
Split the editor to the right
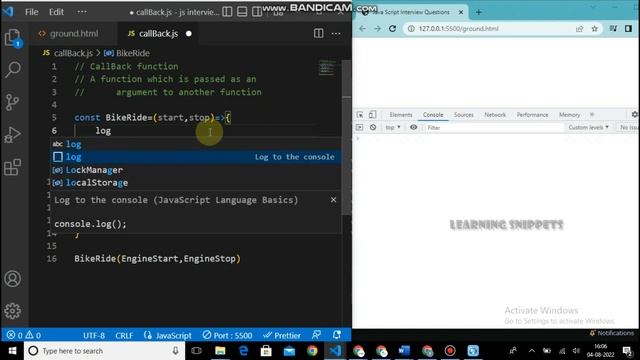tap(318, 33)
